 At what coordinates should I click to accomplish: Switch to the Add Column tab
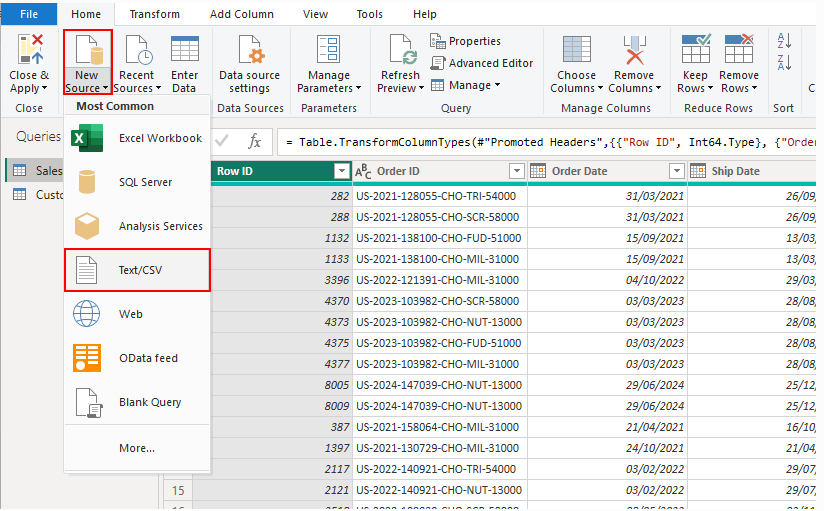tap(242, 14)
